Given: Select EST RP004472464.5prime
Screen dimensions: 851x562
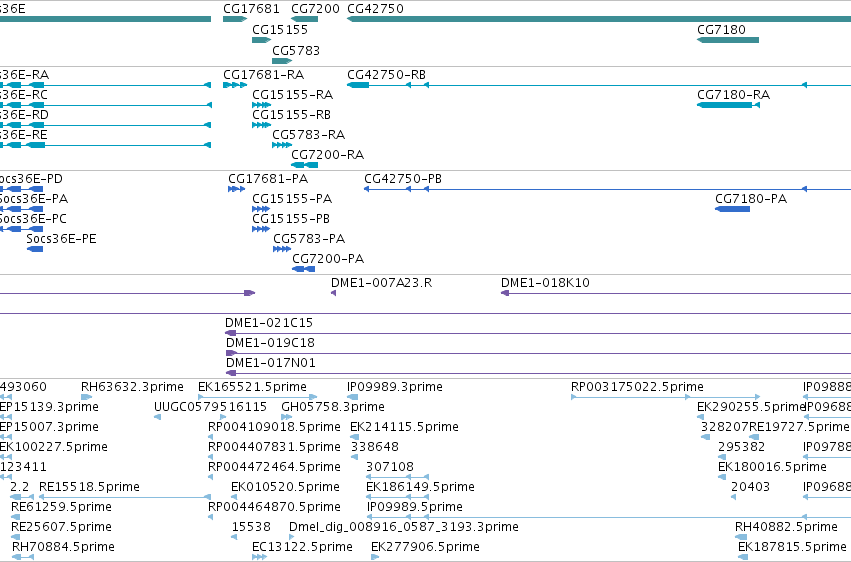Looking at the screenshot, I should point(211,477).
